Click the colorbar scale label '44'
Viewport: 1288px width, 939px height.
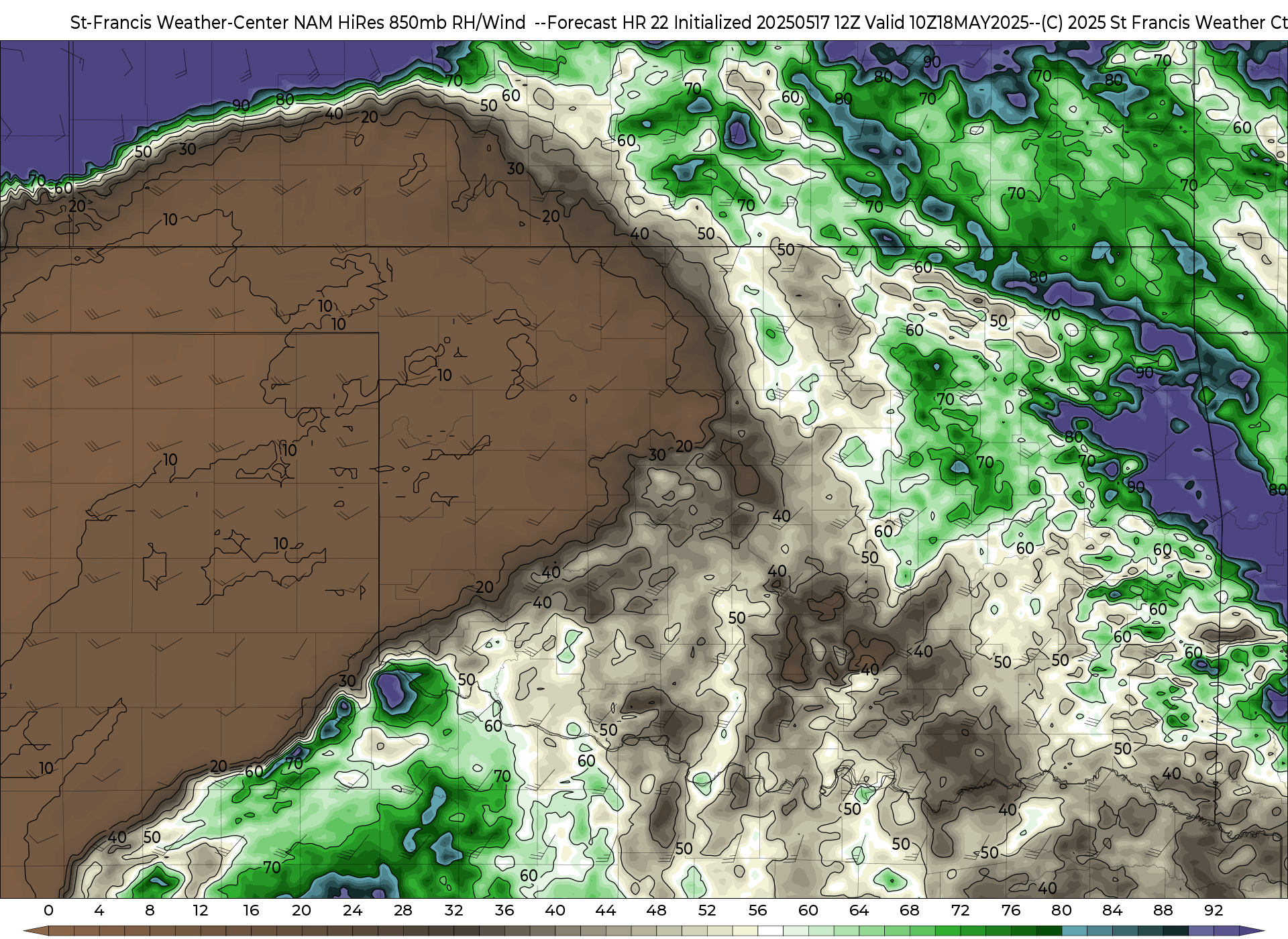606,910
